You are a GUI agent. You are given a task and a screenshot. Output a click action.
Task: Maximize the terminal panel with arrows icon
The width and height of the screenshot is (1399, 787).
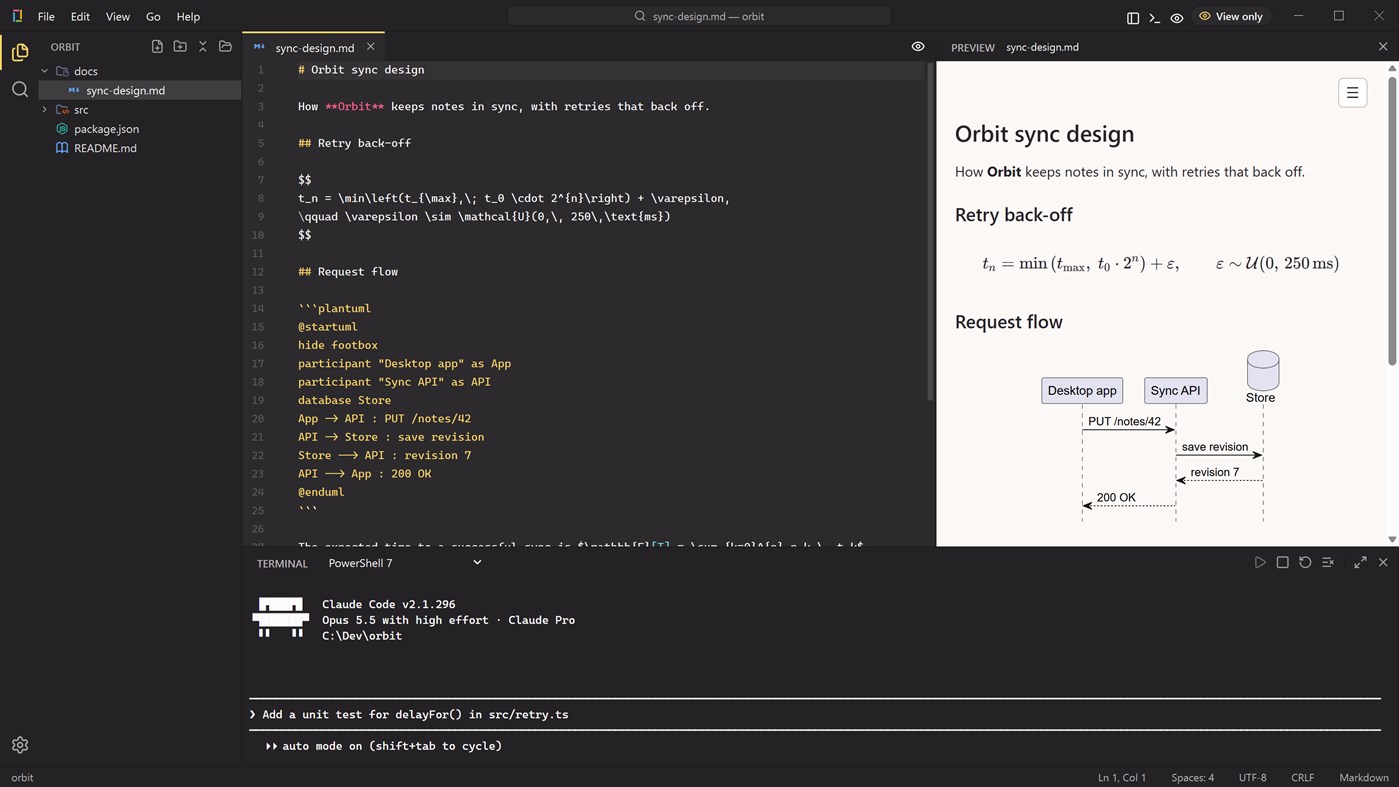pyautogui.click(x=1360, y=563)
